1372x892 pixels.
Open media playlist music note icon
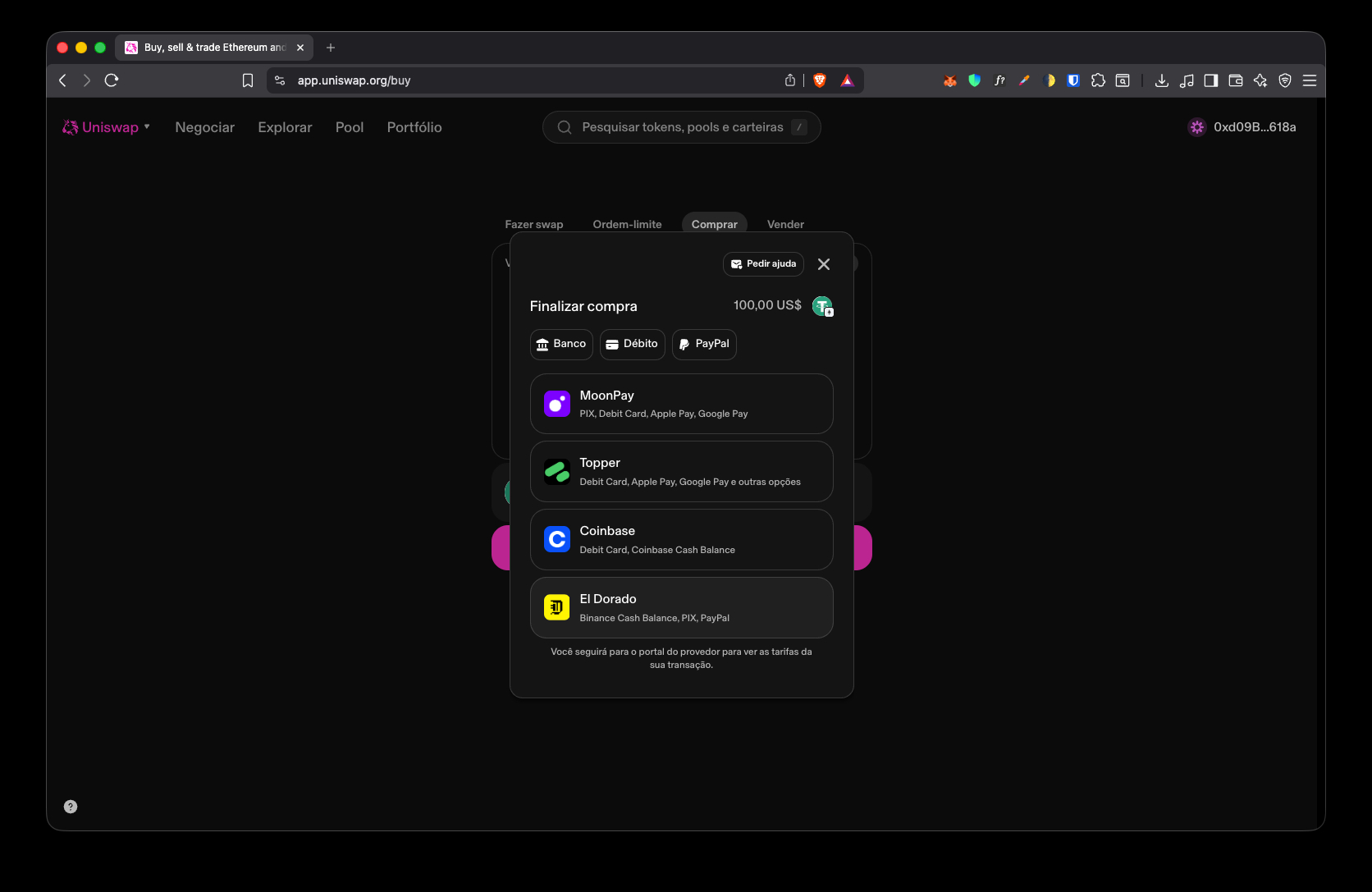point(1187,80)
